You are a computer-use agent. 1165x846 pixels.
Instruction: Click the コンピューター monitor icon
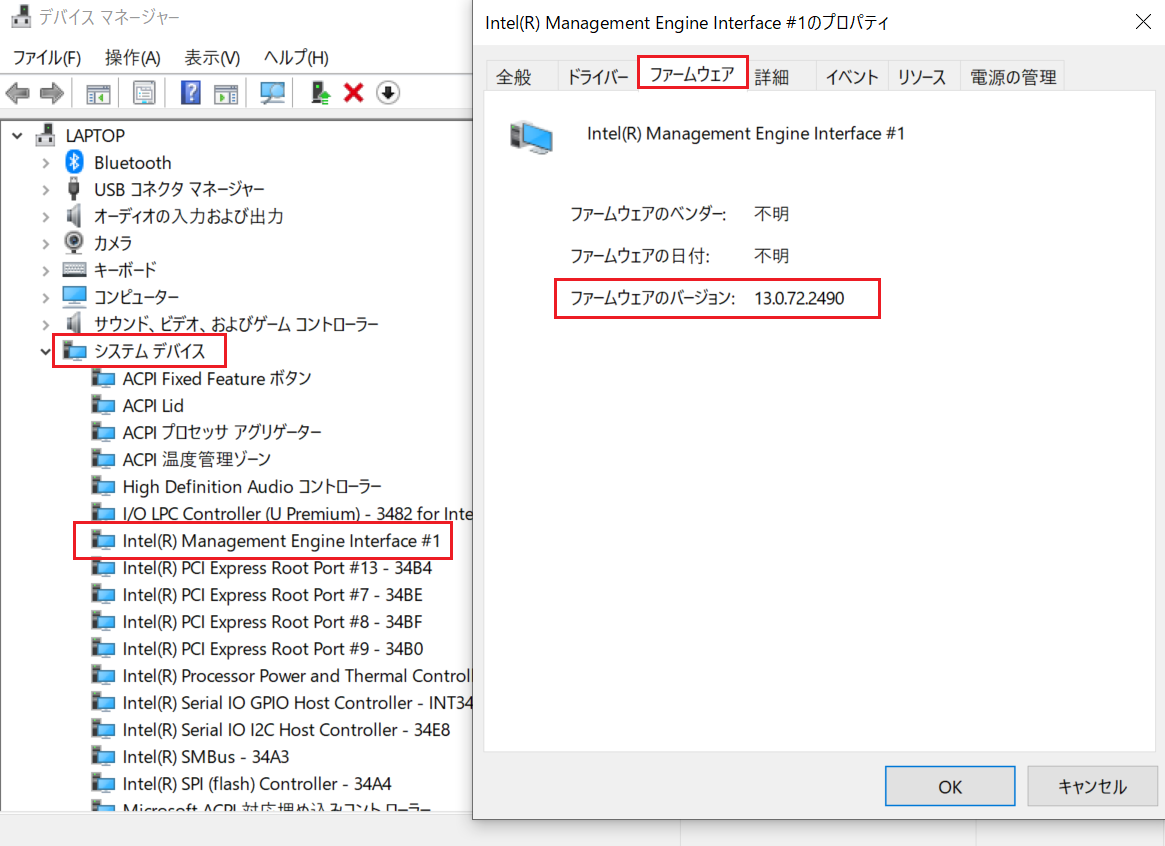point(74,296)
